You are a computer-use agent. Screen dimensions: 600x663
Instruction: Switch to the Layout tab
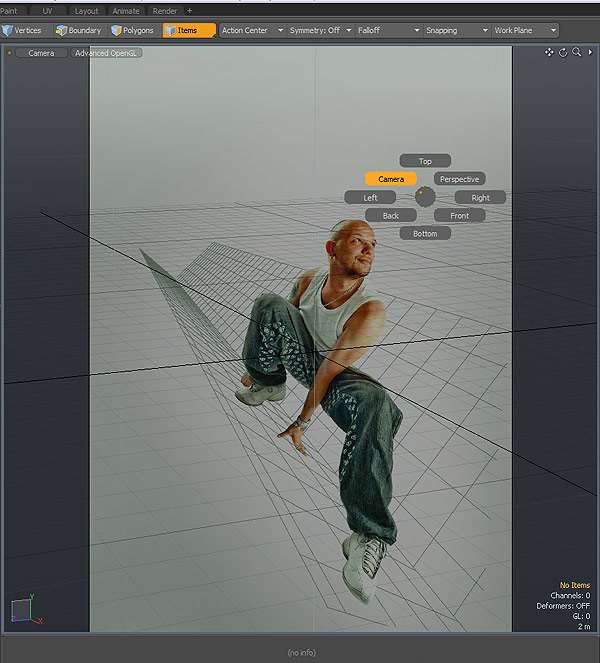tap(87, 10)
